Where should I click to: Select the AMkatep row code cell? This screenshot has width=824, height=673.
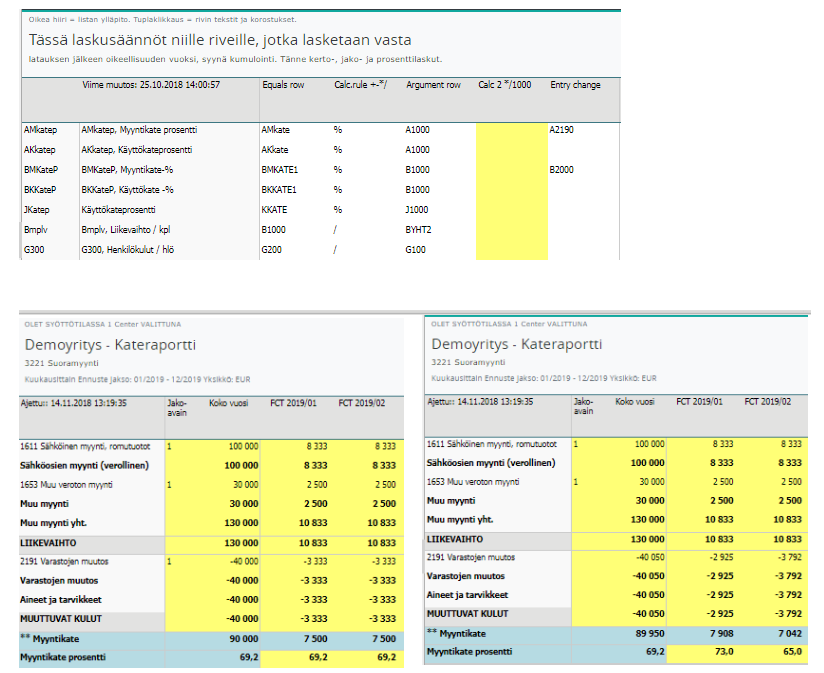(x=40, y=130)
